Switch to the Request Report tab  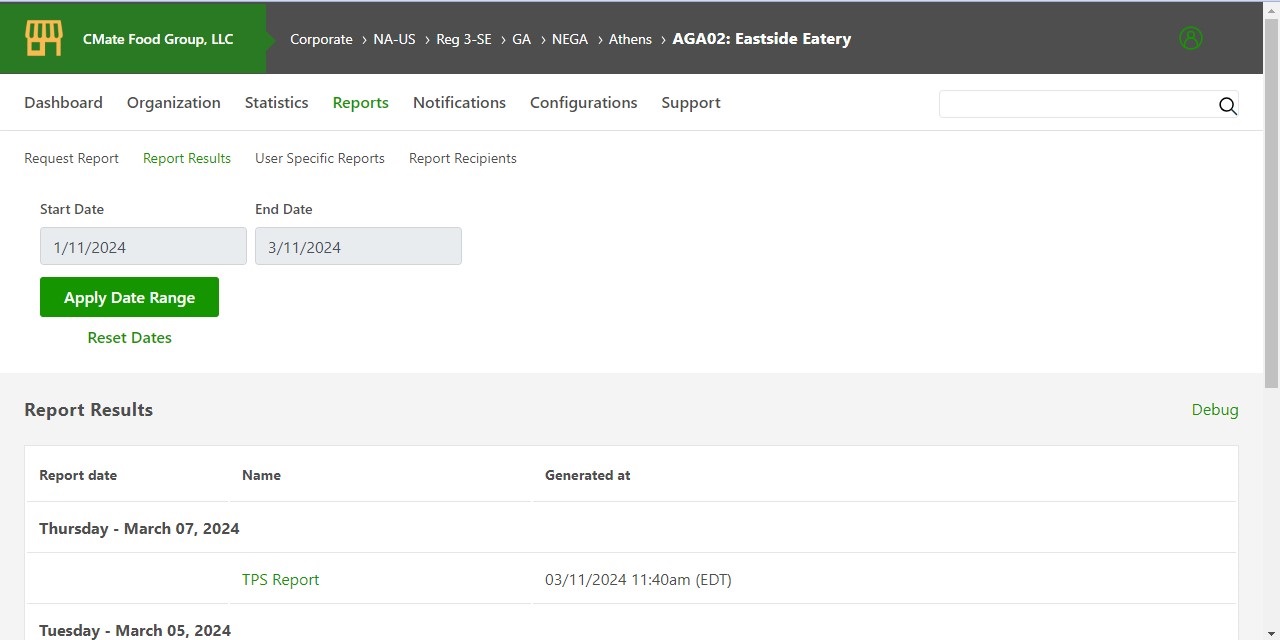coord(71,158)
